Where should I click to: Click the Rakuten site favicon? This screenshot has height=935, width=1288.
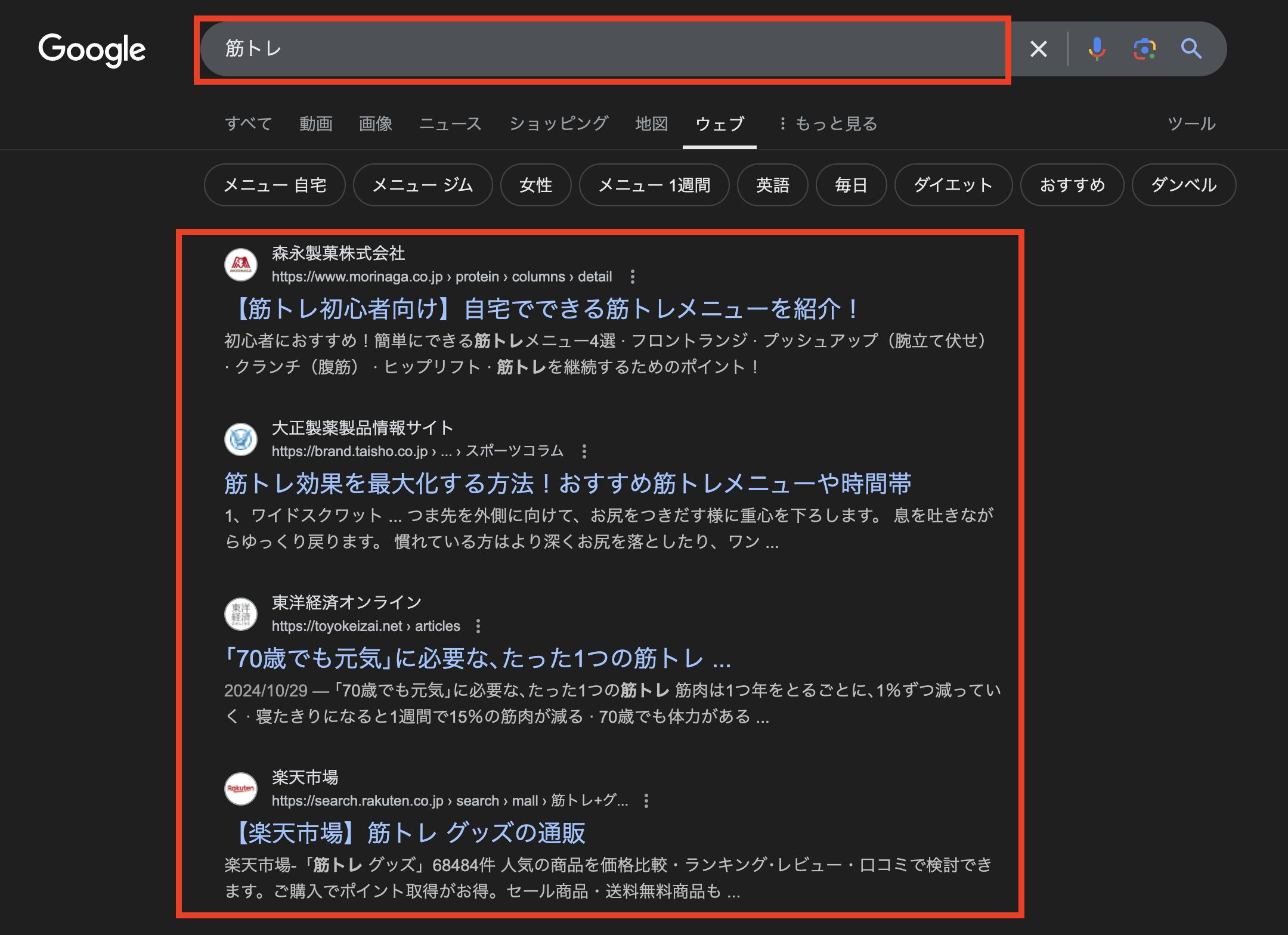[241, 788]
